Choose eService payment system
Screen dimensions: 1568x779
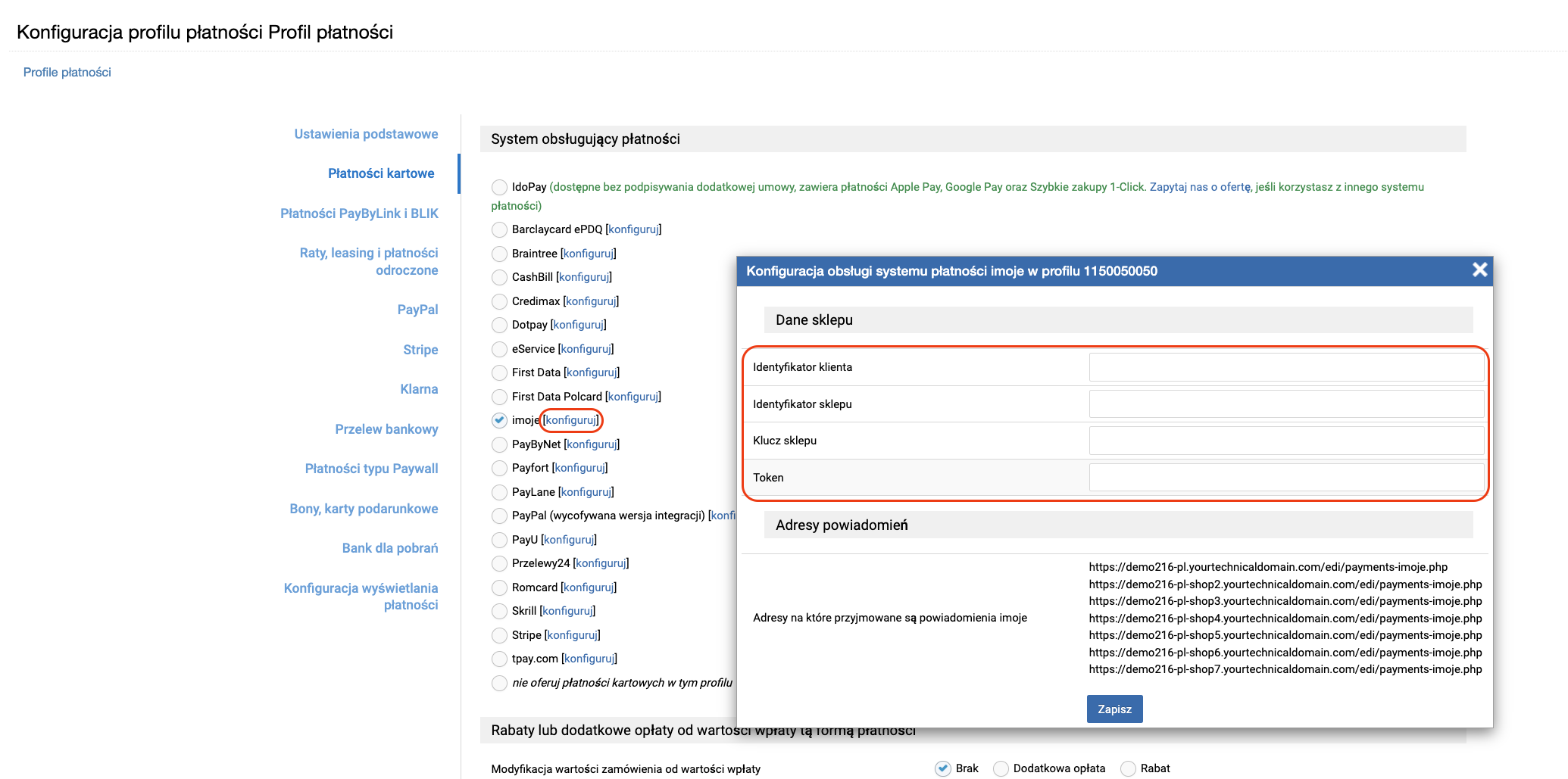499,349
